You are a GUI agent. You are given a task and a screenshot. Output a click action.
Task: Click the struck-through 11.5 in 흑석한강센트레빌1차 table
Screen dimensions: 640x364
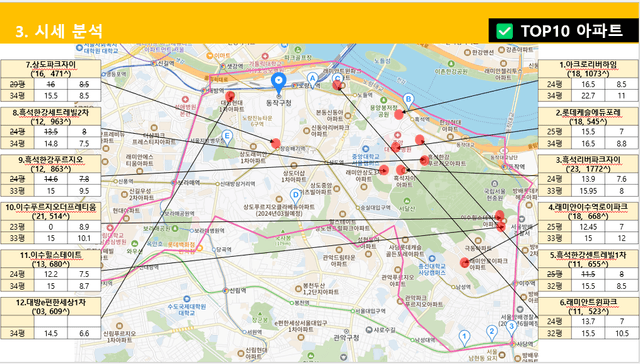pos(588,274)
